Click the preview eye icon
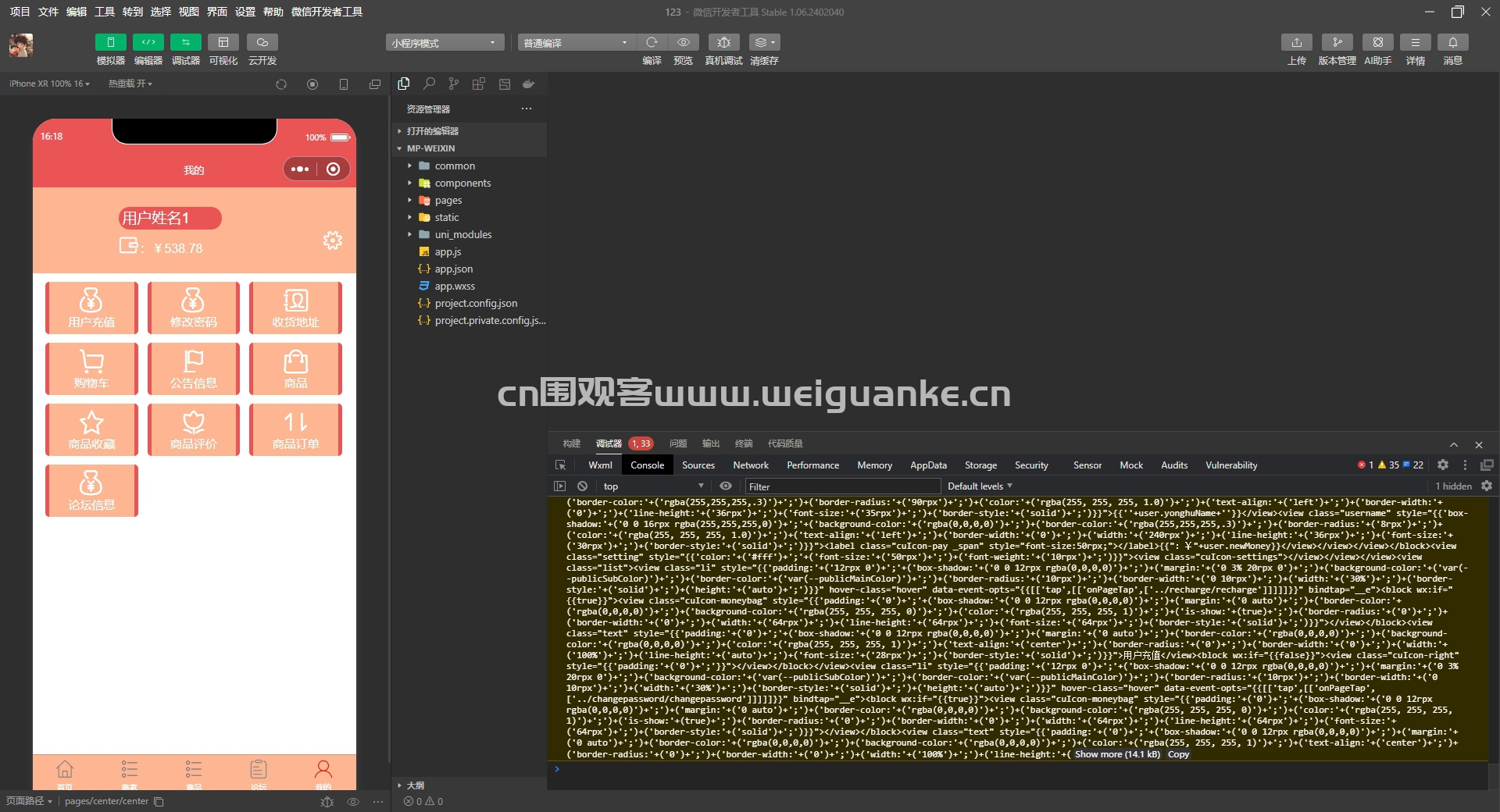 click(684, 42)
